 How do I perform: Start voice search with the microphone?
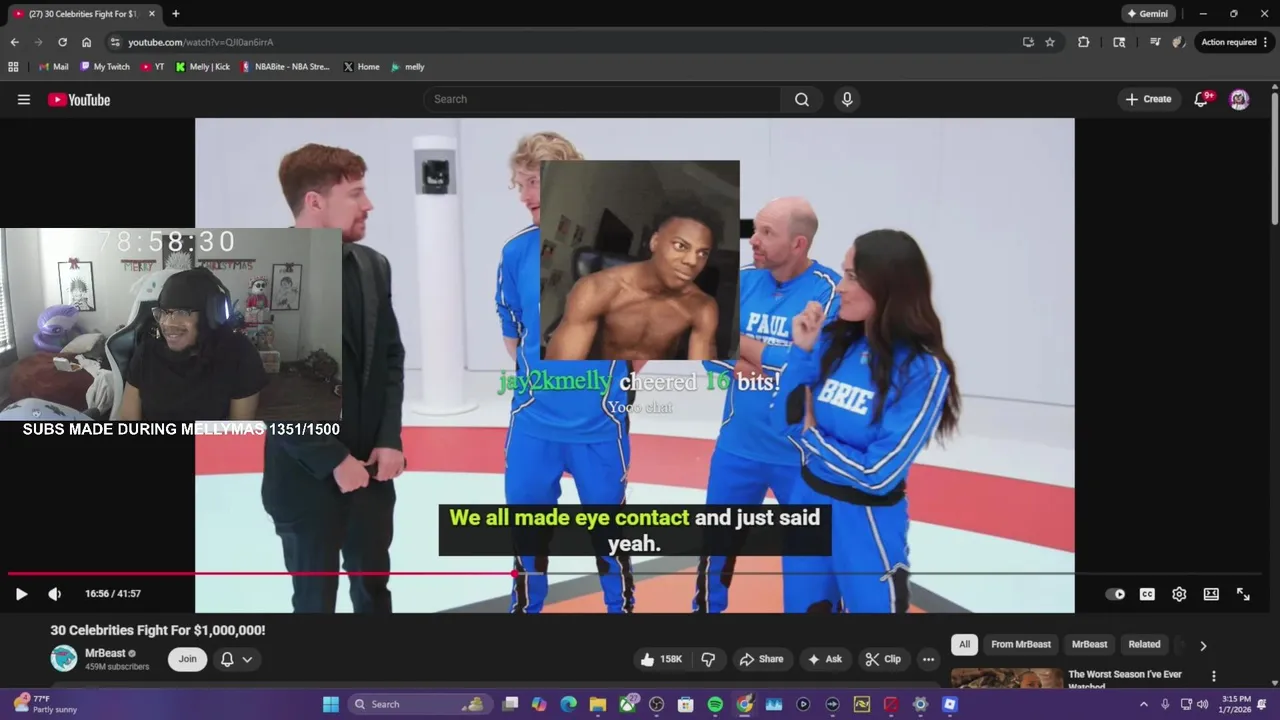847,99
